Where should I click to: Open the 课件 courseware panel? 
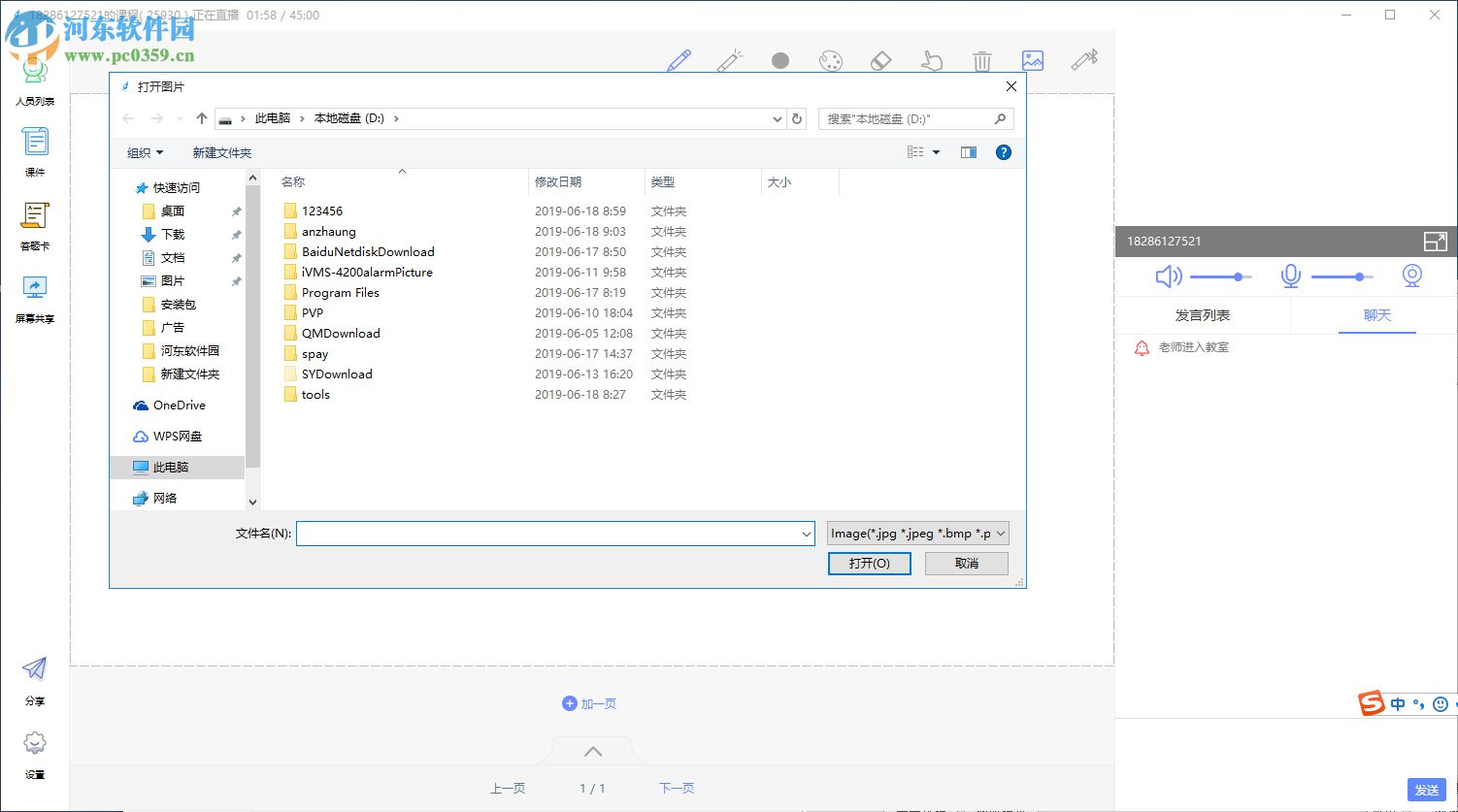35,152
